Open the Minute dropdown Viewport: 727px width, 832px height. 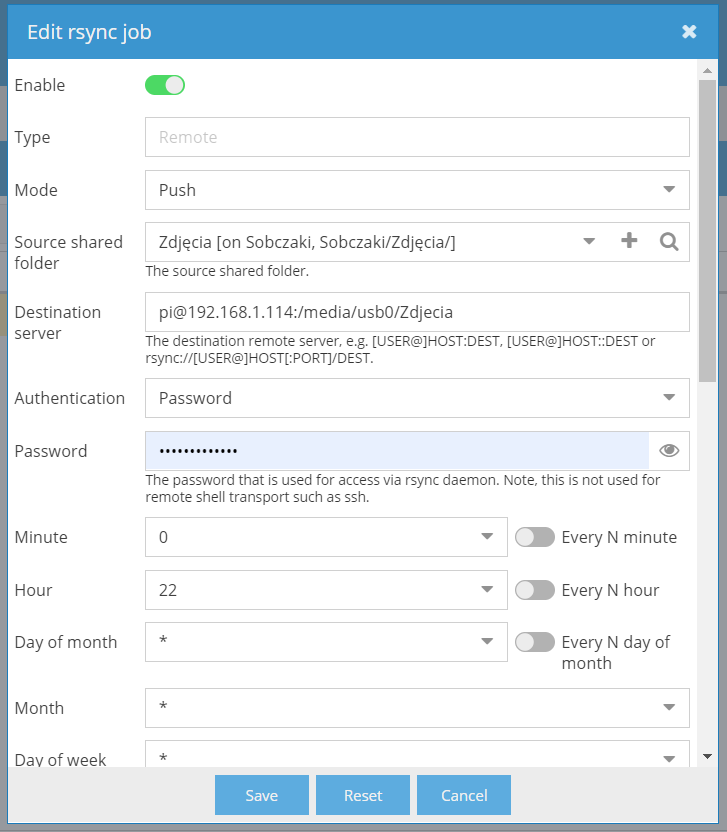point(326,537)
